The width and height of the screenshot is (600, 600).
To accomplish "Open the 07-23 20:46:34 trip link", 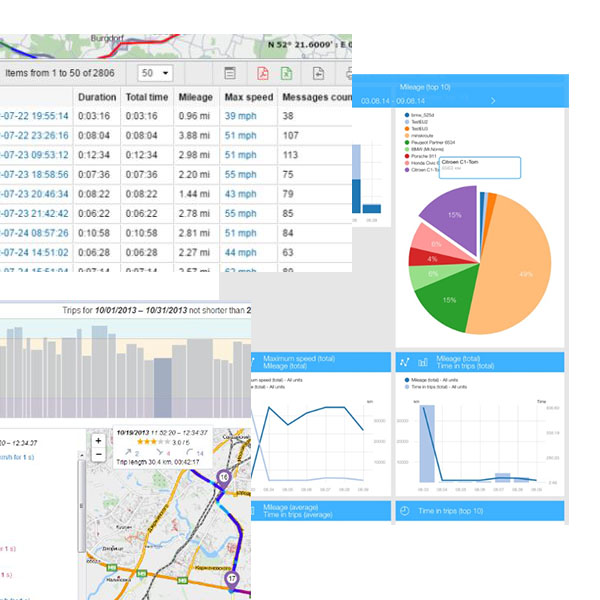I will click(x=34, y=194).
